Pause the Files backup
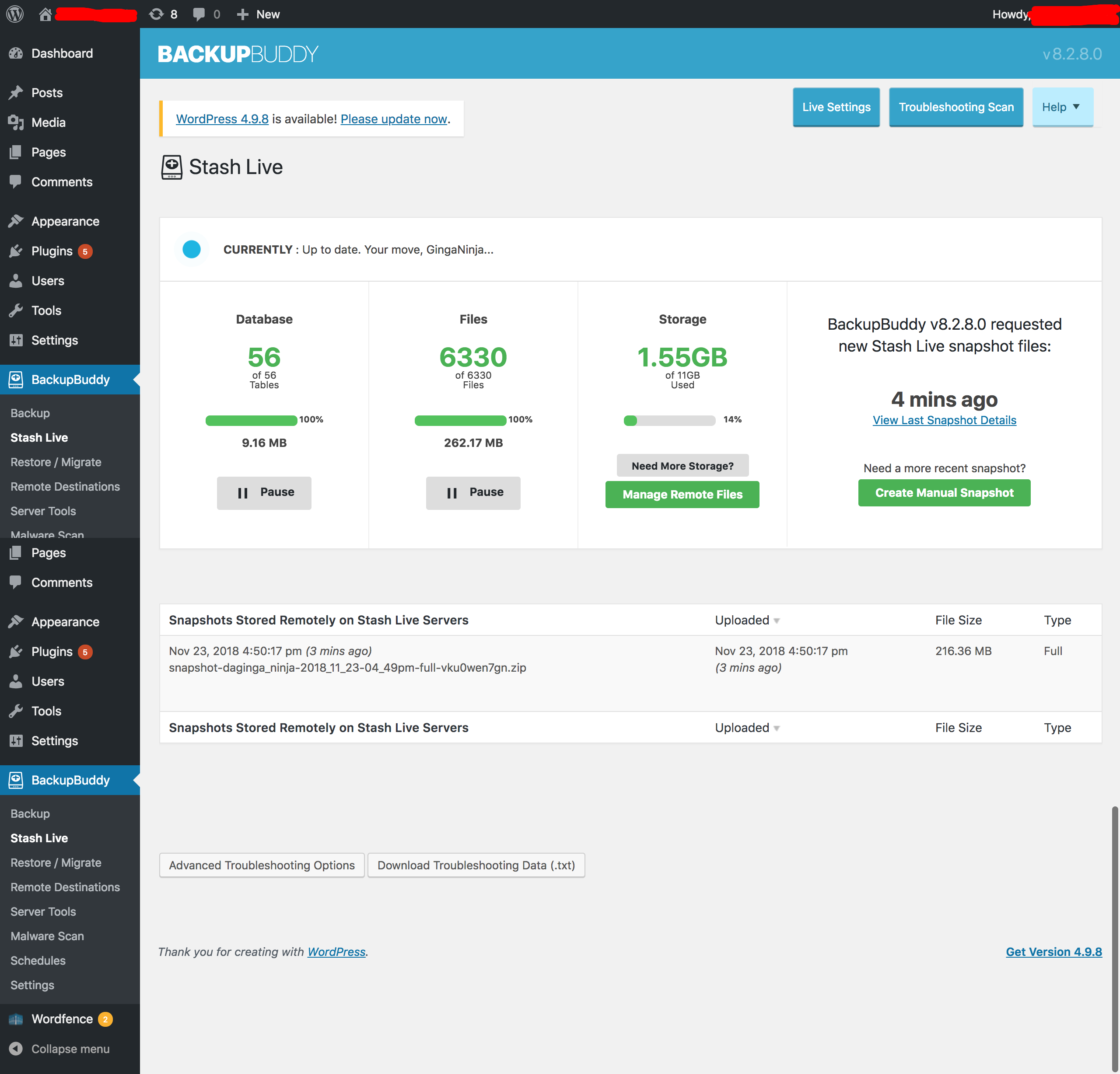 pyautogui.click(x=473, y=492)
